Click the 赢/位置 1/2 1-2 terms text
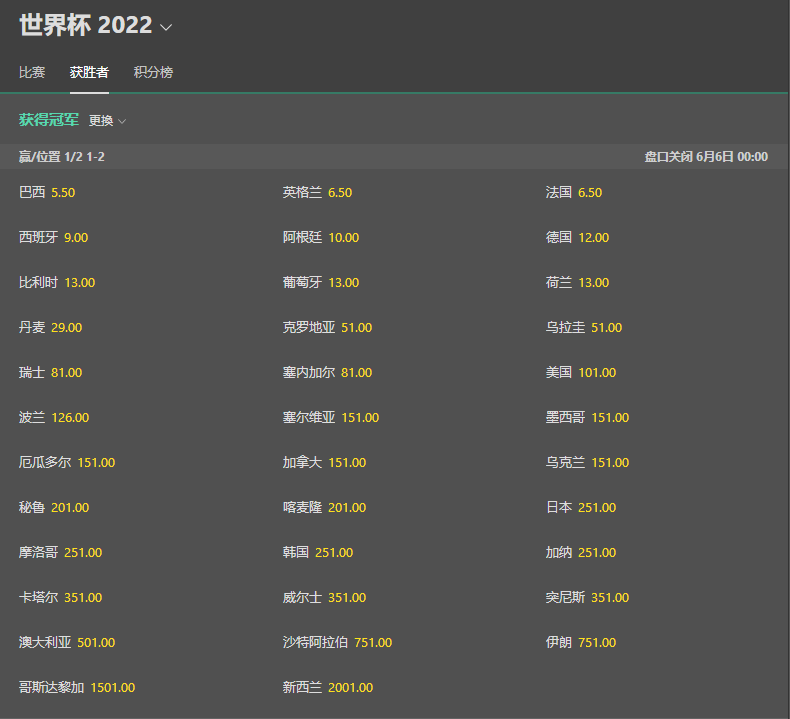 tap(61, 157)
